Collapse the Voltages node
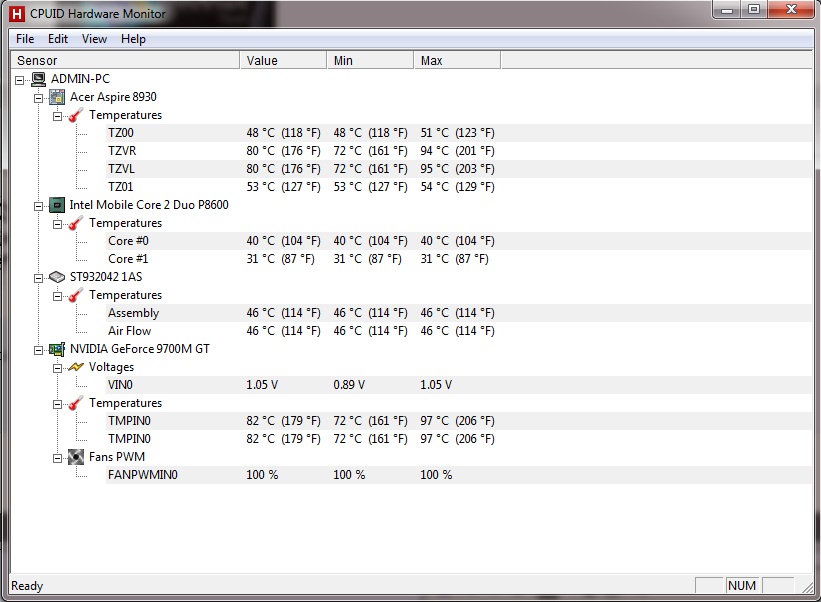The image size is (821, 602). click(58, 368)
